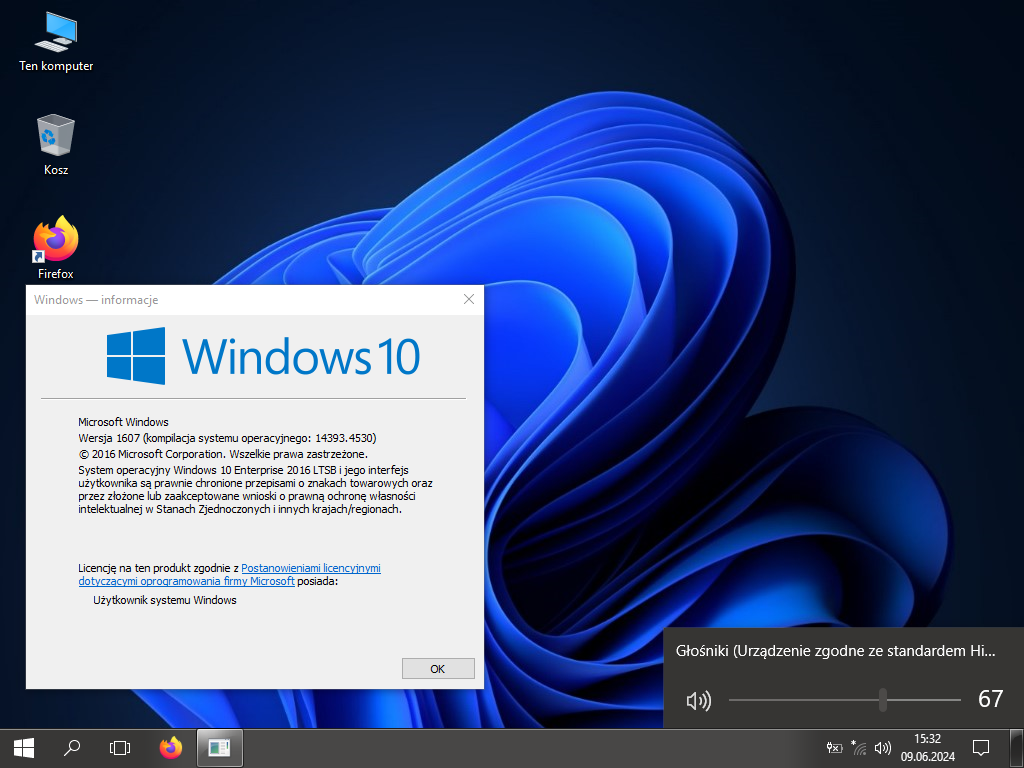Screen dimensions: 1024x768
Task: Click the taskbar search magnifier icon
Action: (72, 747)
